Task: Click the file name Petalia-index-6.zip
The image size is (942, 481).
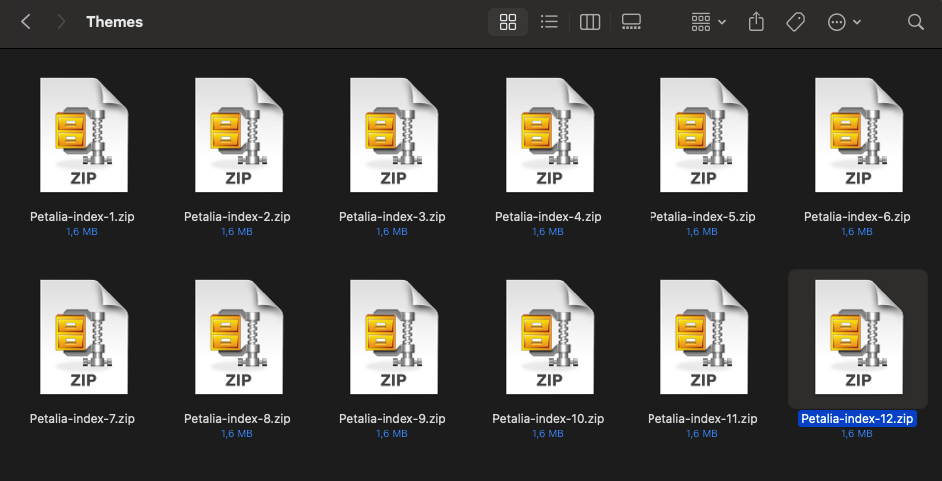Action: pyautogui.click(x=857, y=217)
